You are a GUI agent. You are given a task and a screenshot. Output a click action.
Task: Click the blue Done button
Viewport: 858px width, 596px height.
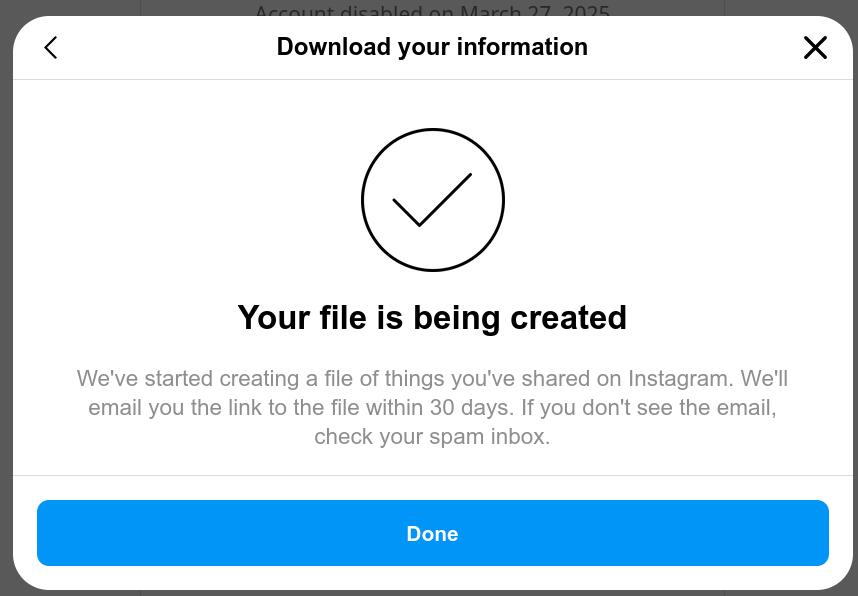click(432, 533)
